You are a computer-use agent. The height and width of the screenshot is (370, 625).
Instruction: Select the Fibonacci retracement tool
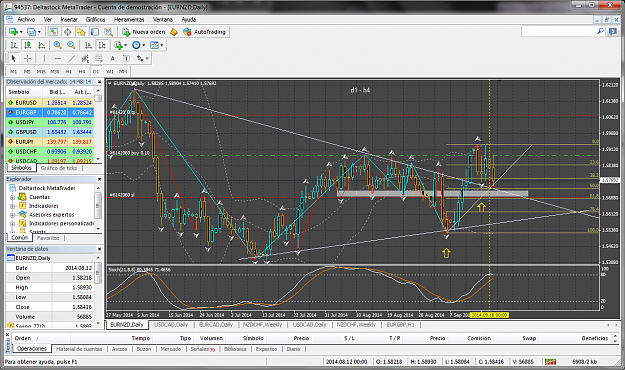pyautogui.click(x=98, y=58)
